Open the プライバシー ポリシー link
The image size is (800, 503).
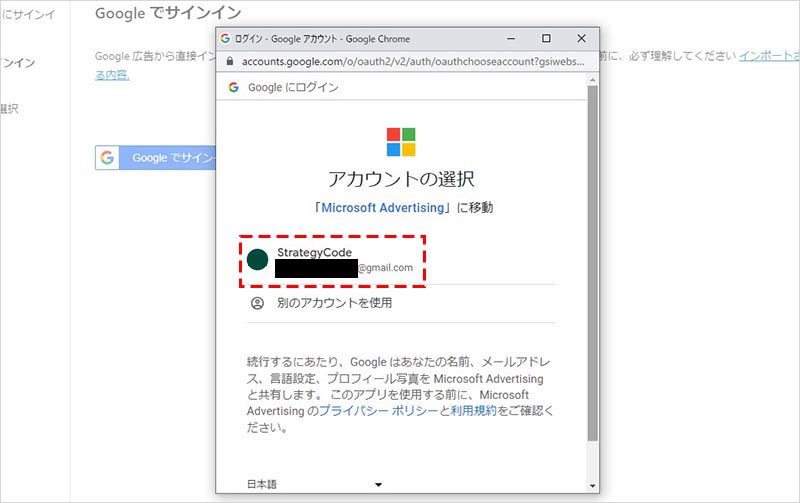378,411
